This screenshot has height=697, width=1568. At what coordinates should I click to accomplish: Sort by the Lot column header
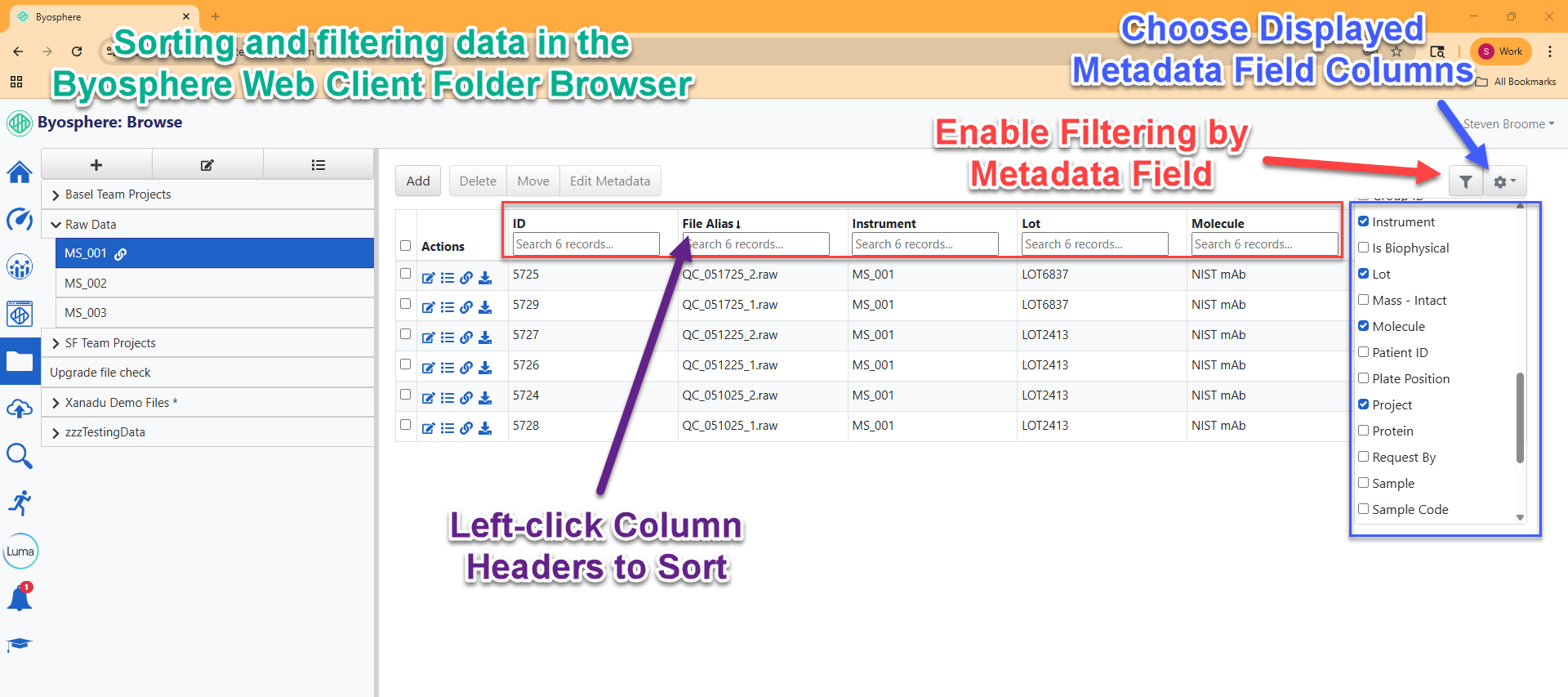[1031, 224]
